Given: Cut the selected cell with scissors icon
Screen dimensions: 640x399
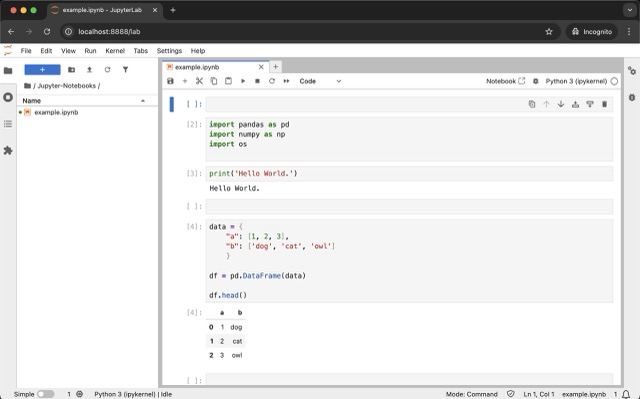Looking at the screenshot, I should pyautogui.click(x=199, y=81).
